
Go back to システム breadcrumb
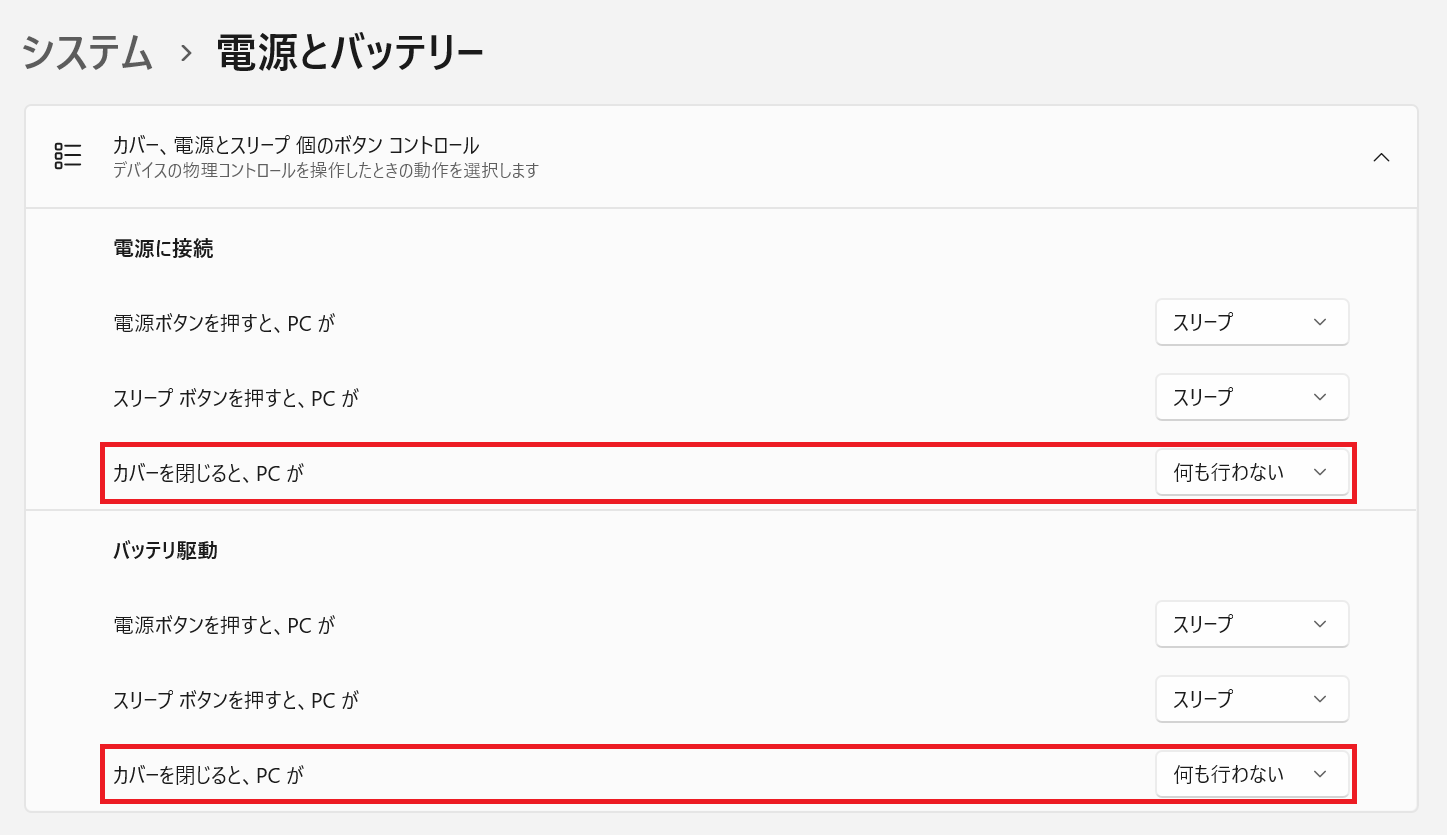87,53
